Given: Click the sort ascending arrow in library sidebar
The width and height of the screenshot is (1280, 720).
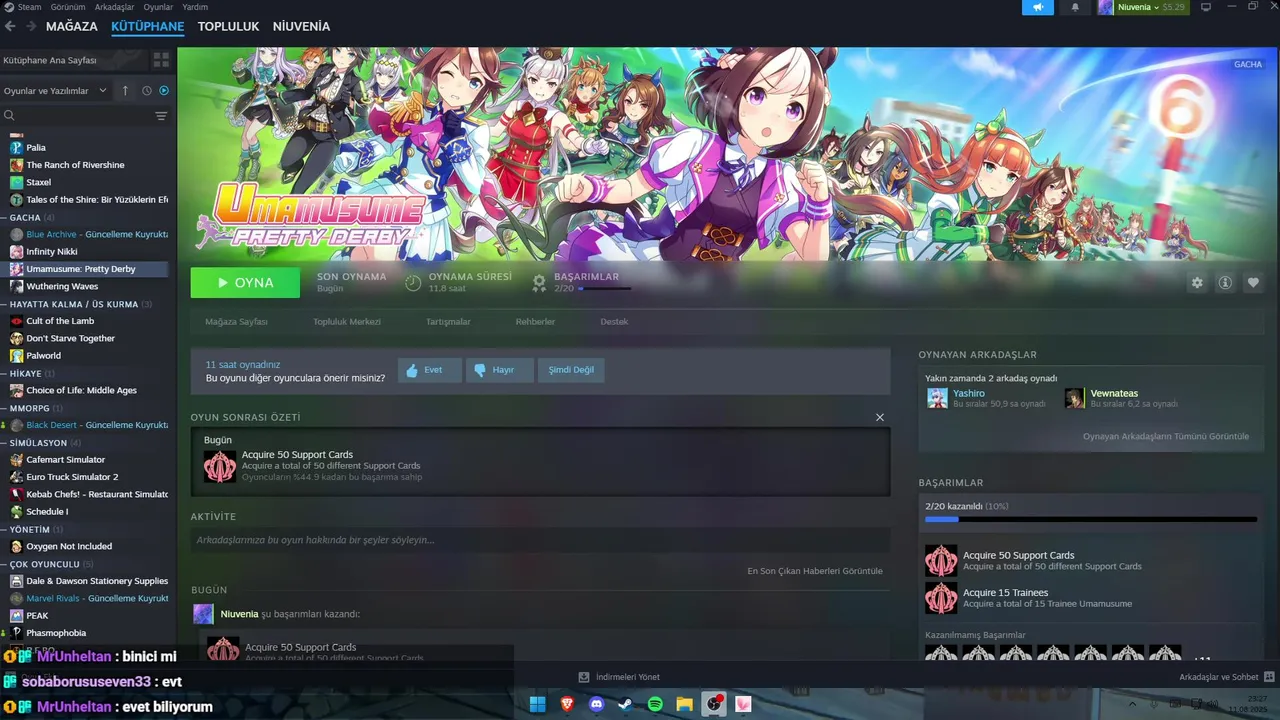Looking at the screenshot, I should [125, 90].
